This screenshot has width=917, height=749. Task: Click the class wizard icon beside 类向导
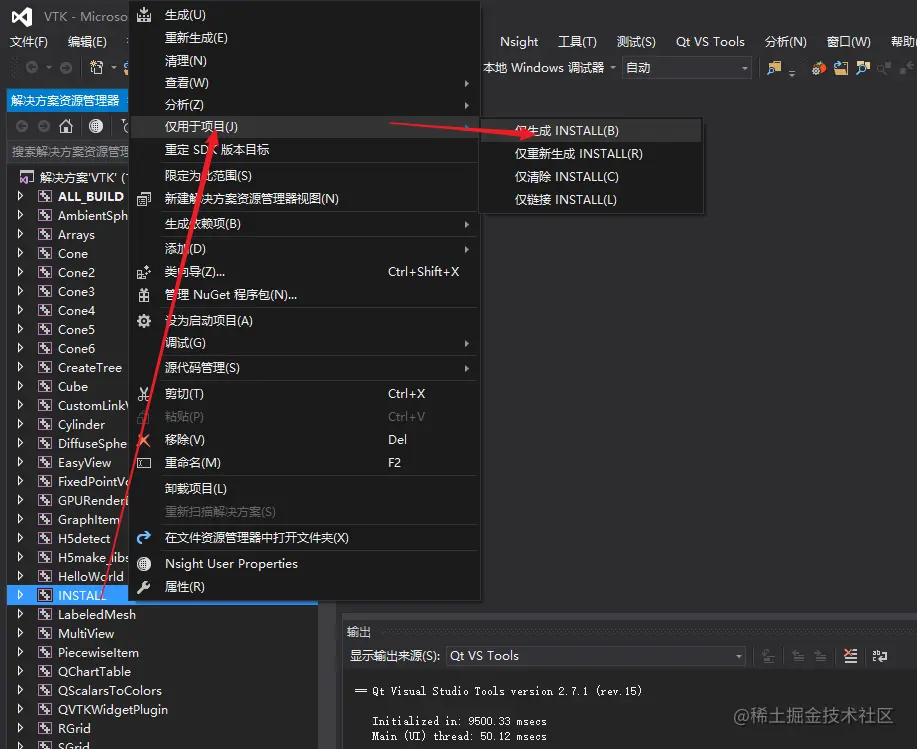144,272
